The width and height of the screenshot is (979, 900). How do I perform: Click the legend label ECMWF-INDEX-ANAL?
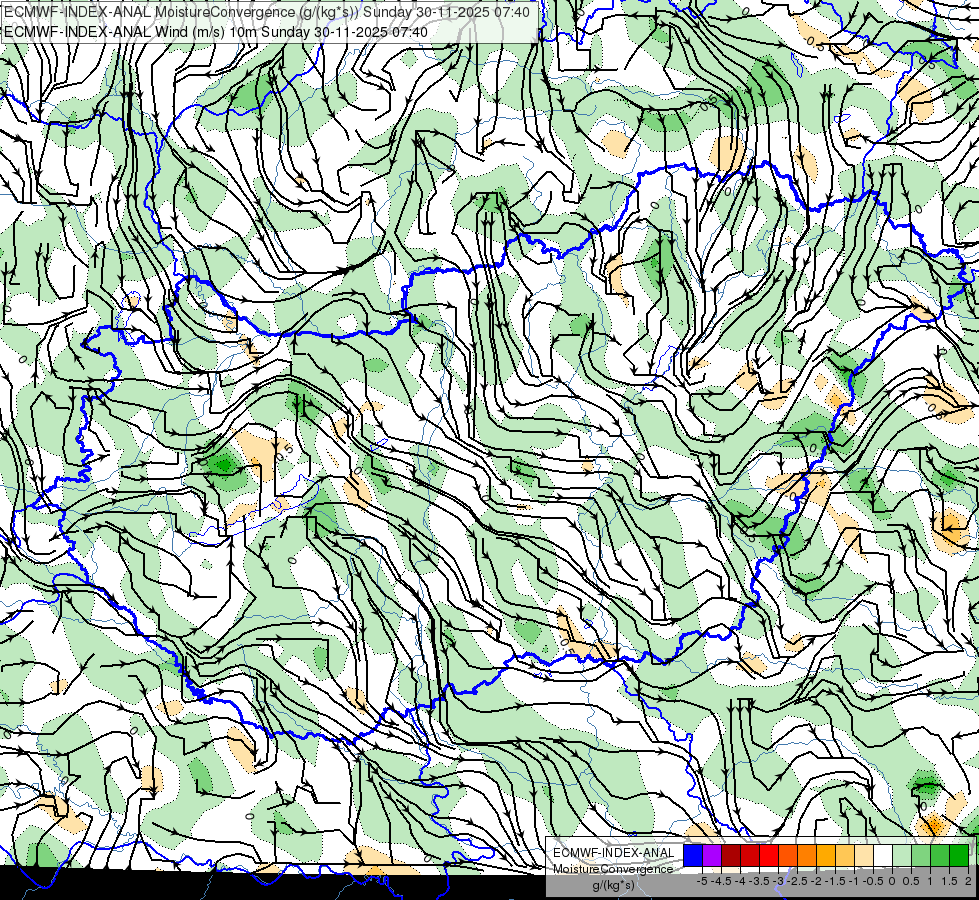point(614,853)
